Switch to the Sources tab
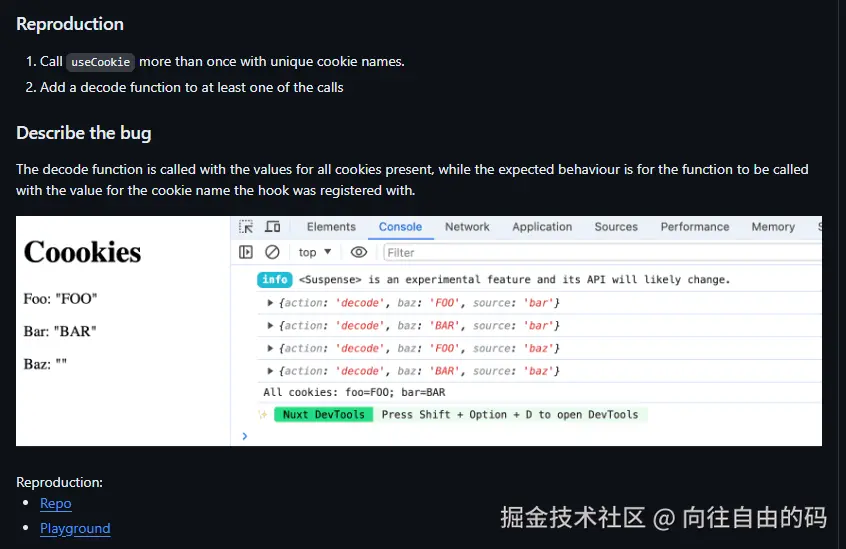This screenshot has width=846, height=549. (616, 227)
